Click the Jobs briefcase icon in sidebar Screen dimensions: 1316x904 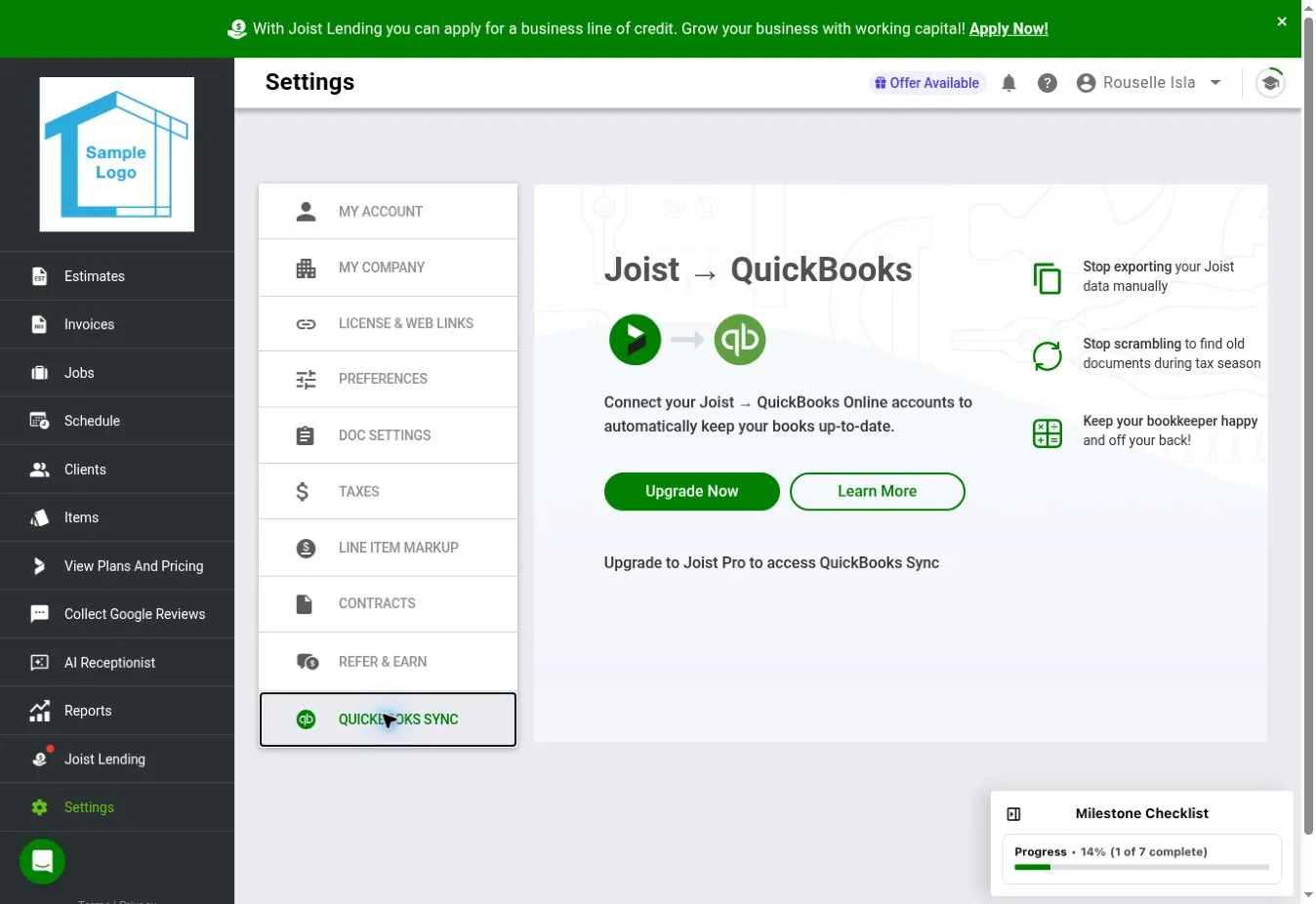39,373
